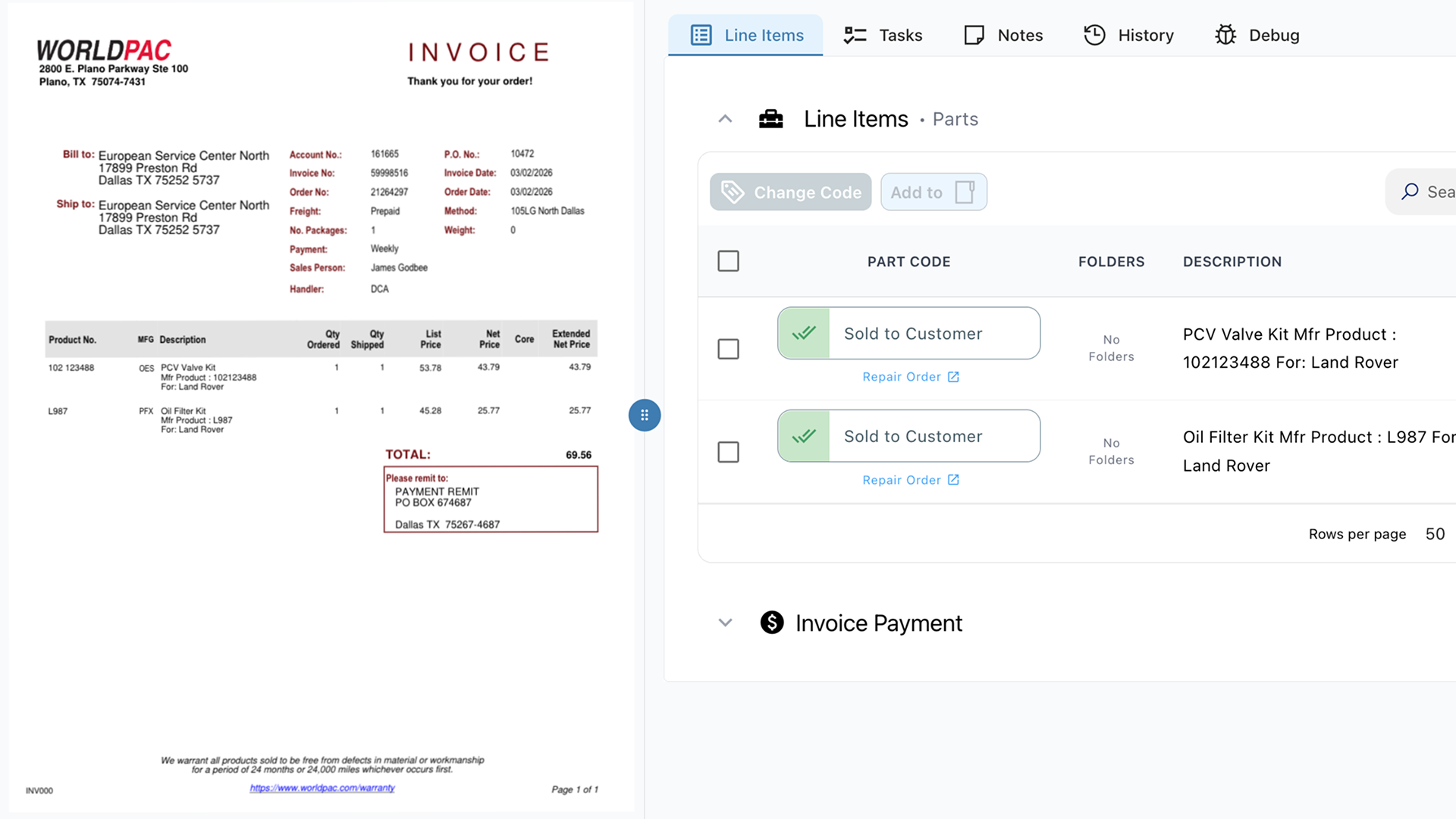Select Sold to Customer for Oil Filter Kit
Image resolution: width=1456 pixels, height=819 pixels.
pos(912,436)
